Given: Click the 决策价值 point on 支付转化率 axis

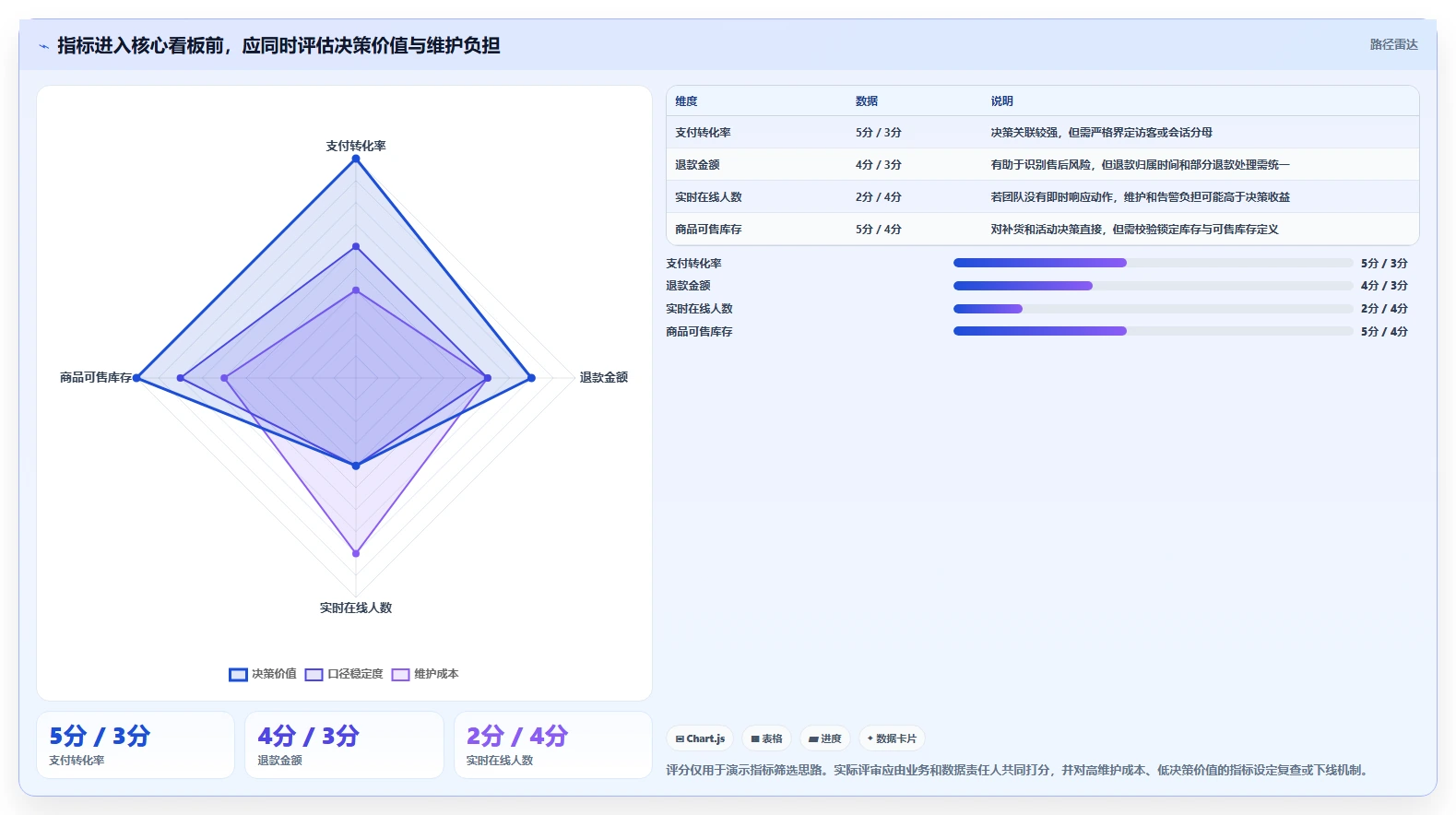Looking at the screenshot, I should 356,159.
